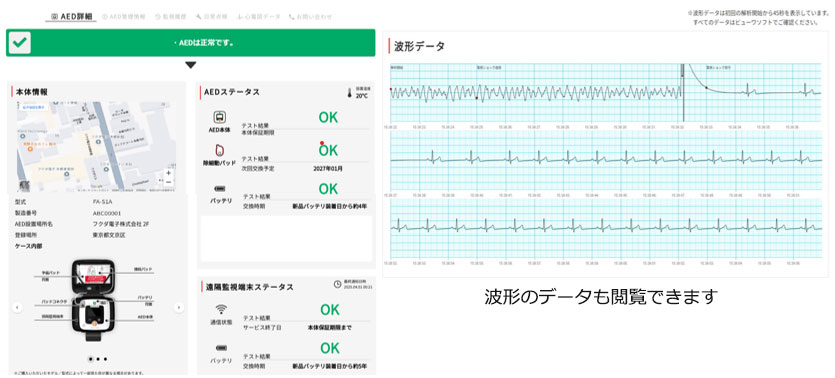Click the 2027年01月 replacement date
Screen dimensions: 835x378
click(328, 168)
